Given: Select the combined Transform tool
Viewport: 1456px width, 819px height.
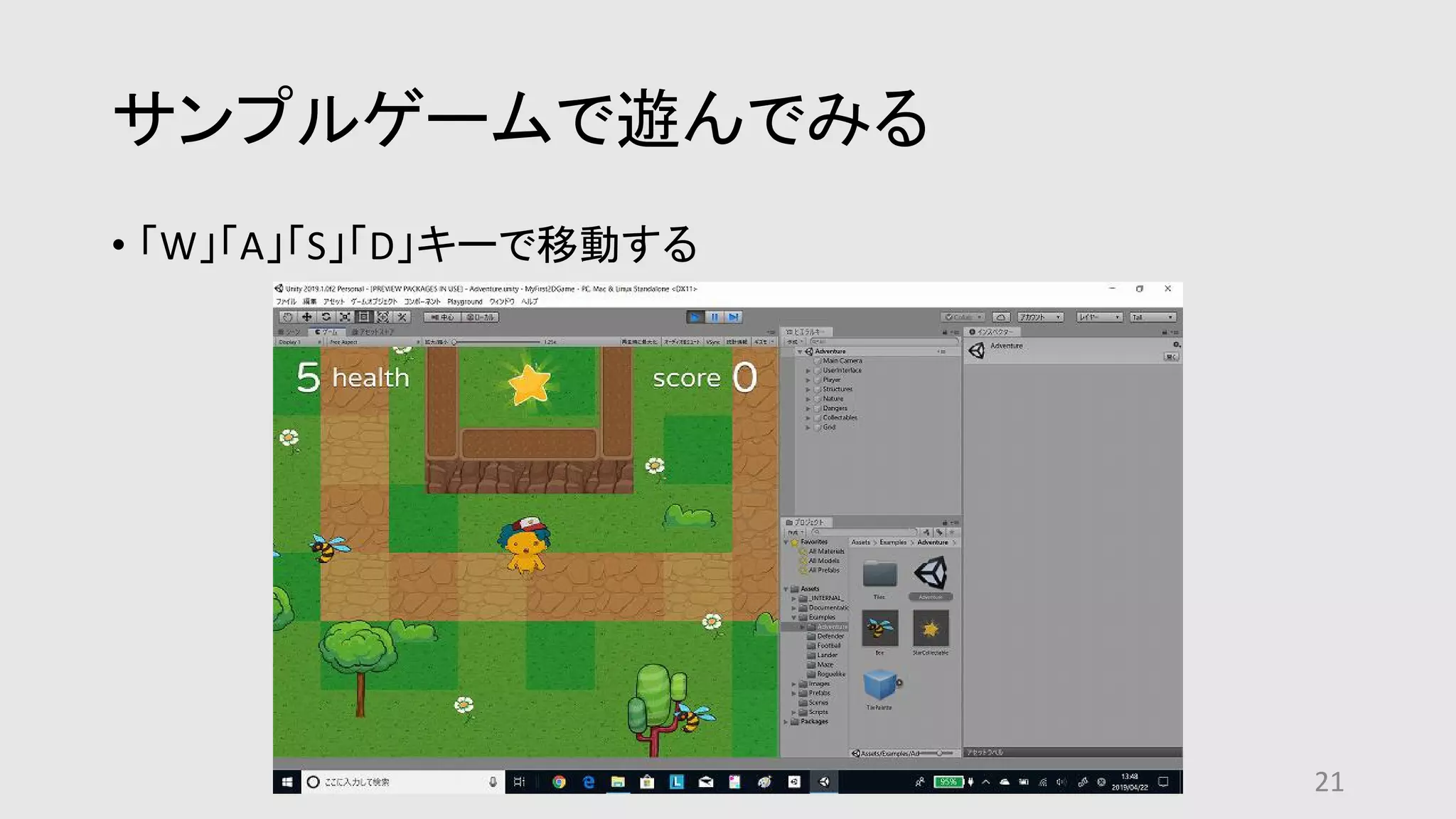Looking at the screenshot, I should click(382, 317).
